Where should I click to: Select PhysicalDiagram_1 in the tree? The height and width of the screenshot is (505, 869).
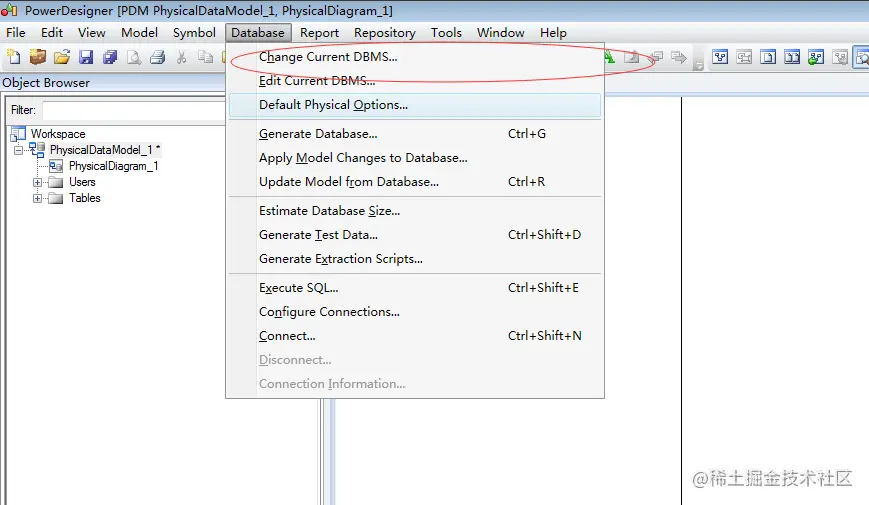(x=114, y=166)
